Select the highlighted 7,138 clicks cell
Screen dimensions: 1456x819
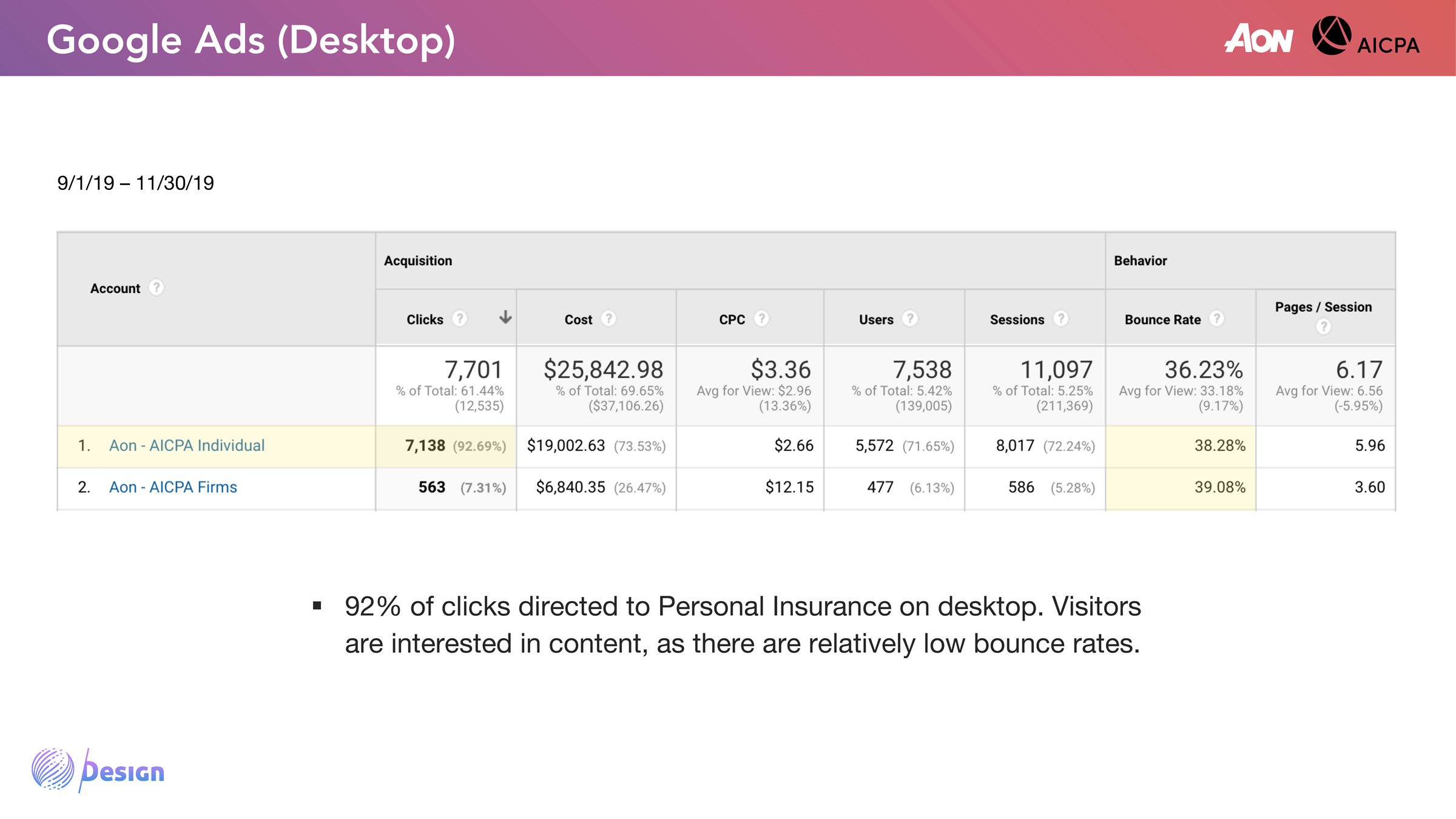click(x=425, y=446)
